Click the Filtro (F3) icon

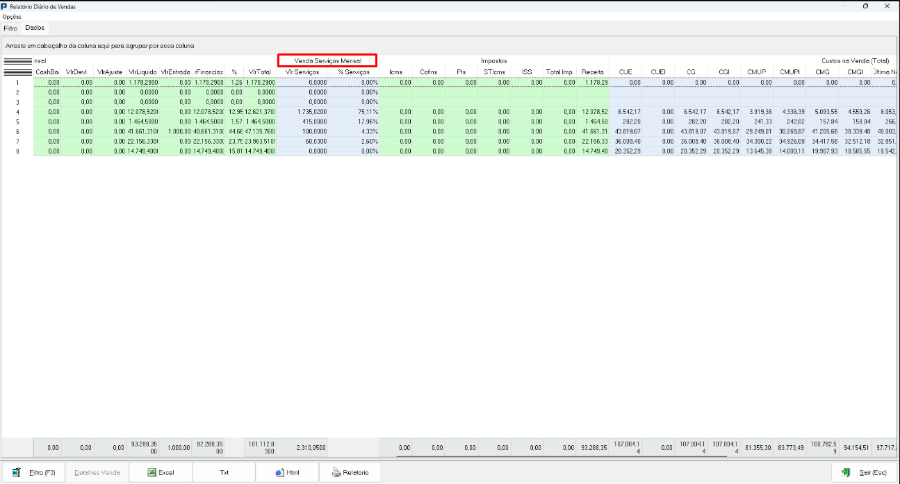17,473
